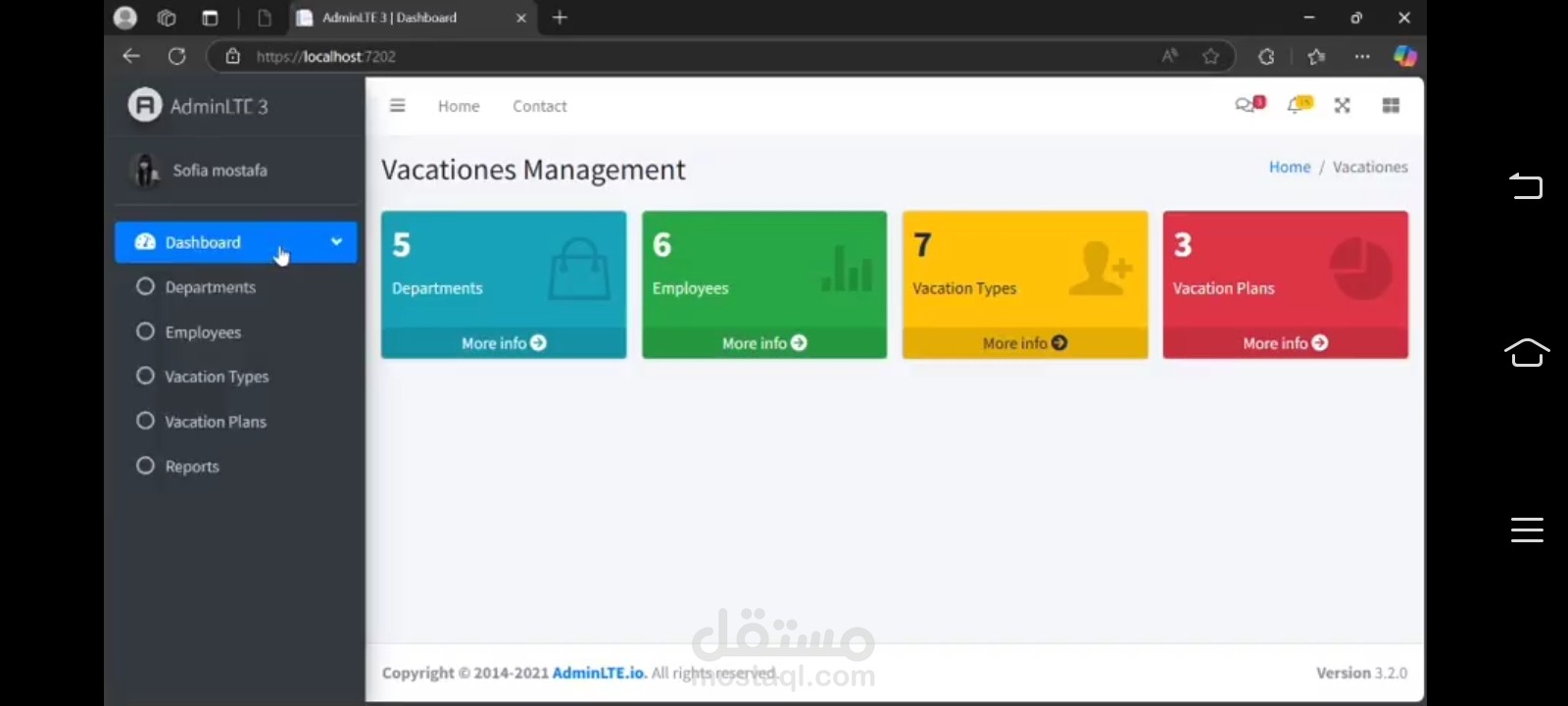1568x706 pixels.
Task: Click the AdminLTE.io footer link
Action: point(599,673)
